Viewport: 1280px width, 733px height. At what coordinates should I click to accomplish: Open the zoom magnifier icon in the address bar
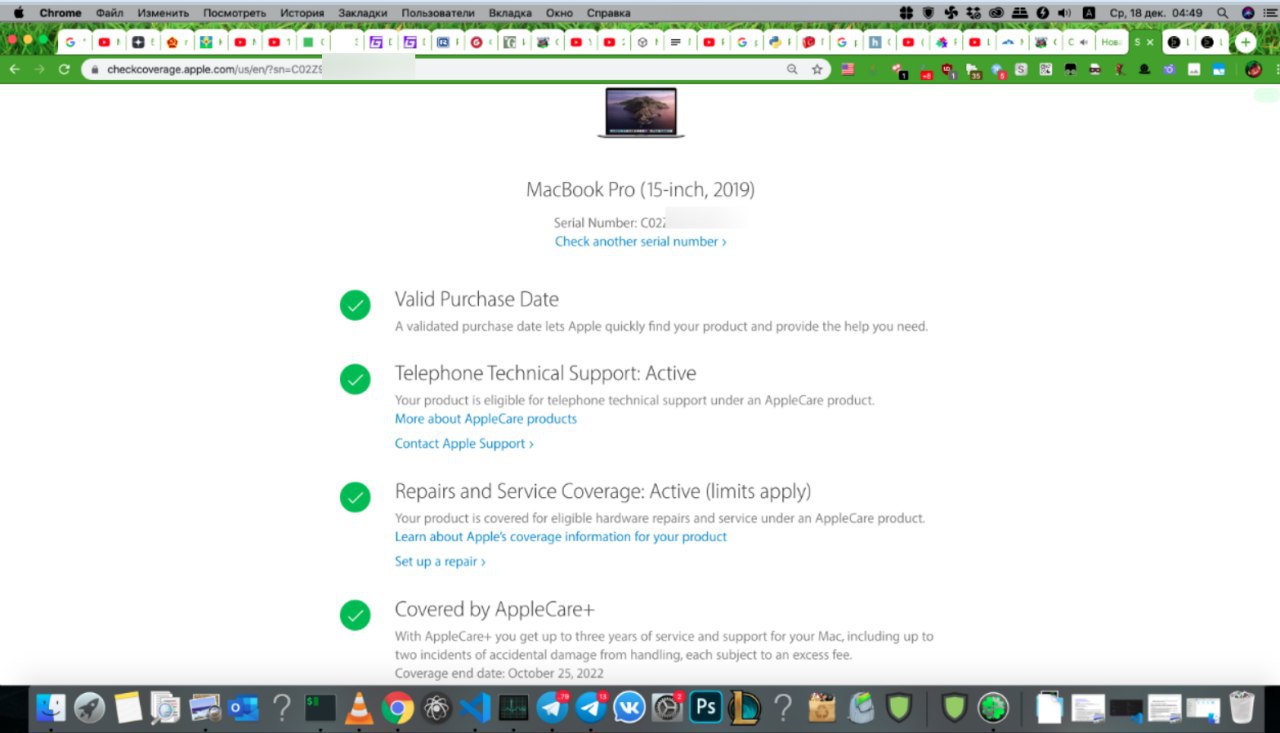792,69
